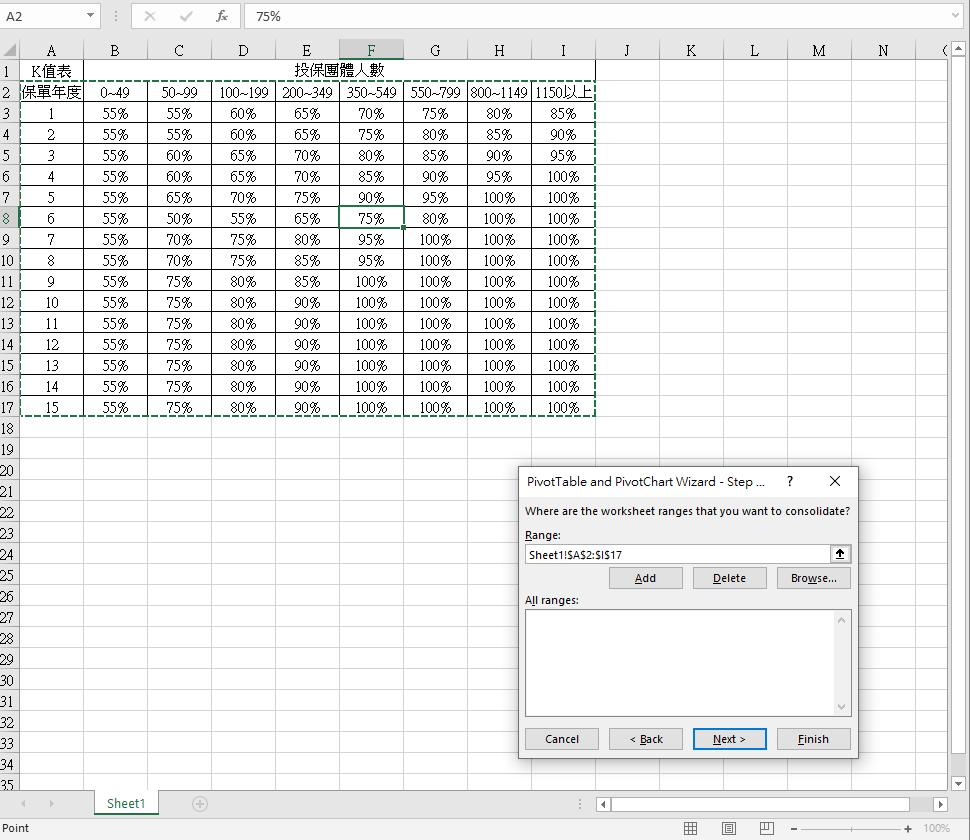Screen dimensions: 970x840
Task: Click horizontal scrollbar right arrow
Action: click(x=940, y=804)
